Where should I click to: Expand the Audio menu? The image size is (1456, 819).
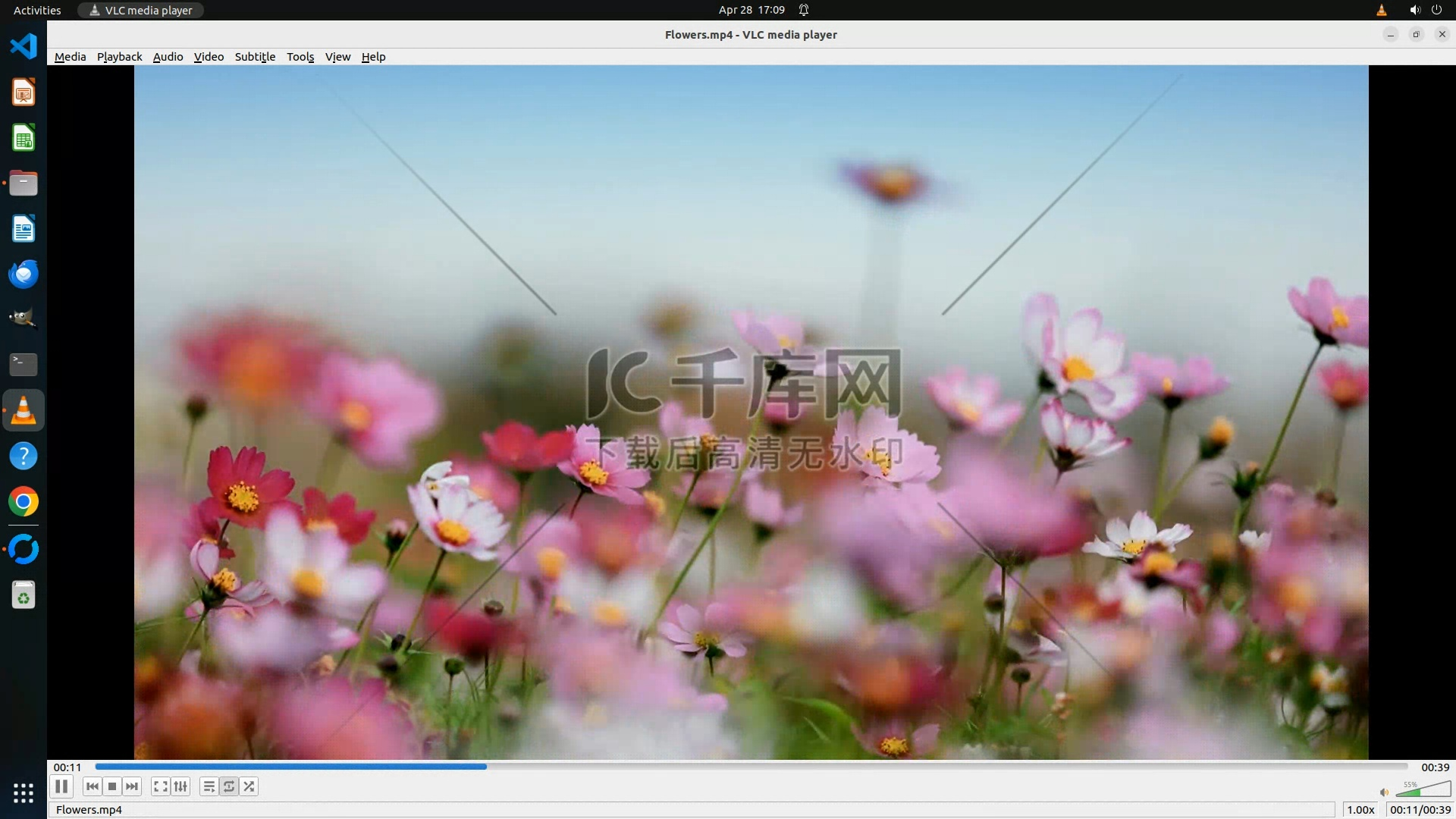click(x=168, y=57)
